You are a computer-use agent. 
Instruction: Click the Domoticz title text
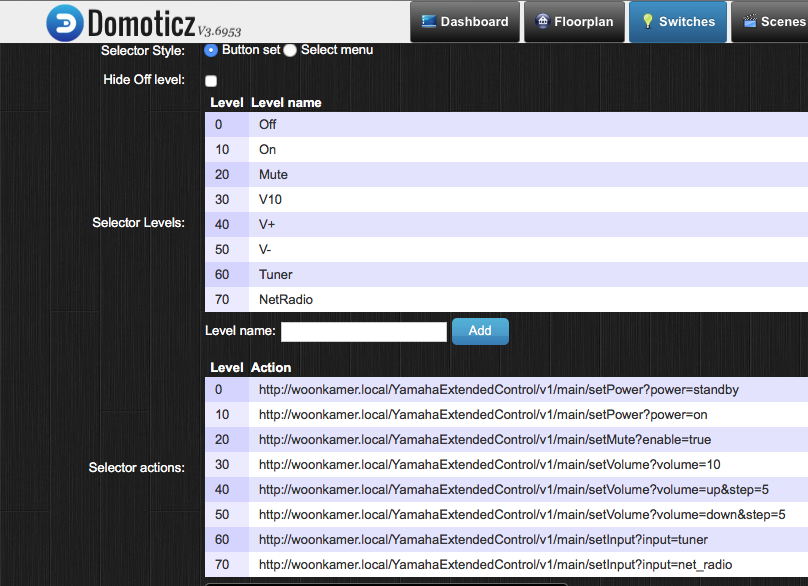(x=142, y=23)
